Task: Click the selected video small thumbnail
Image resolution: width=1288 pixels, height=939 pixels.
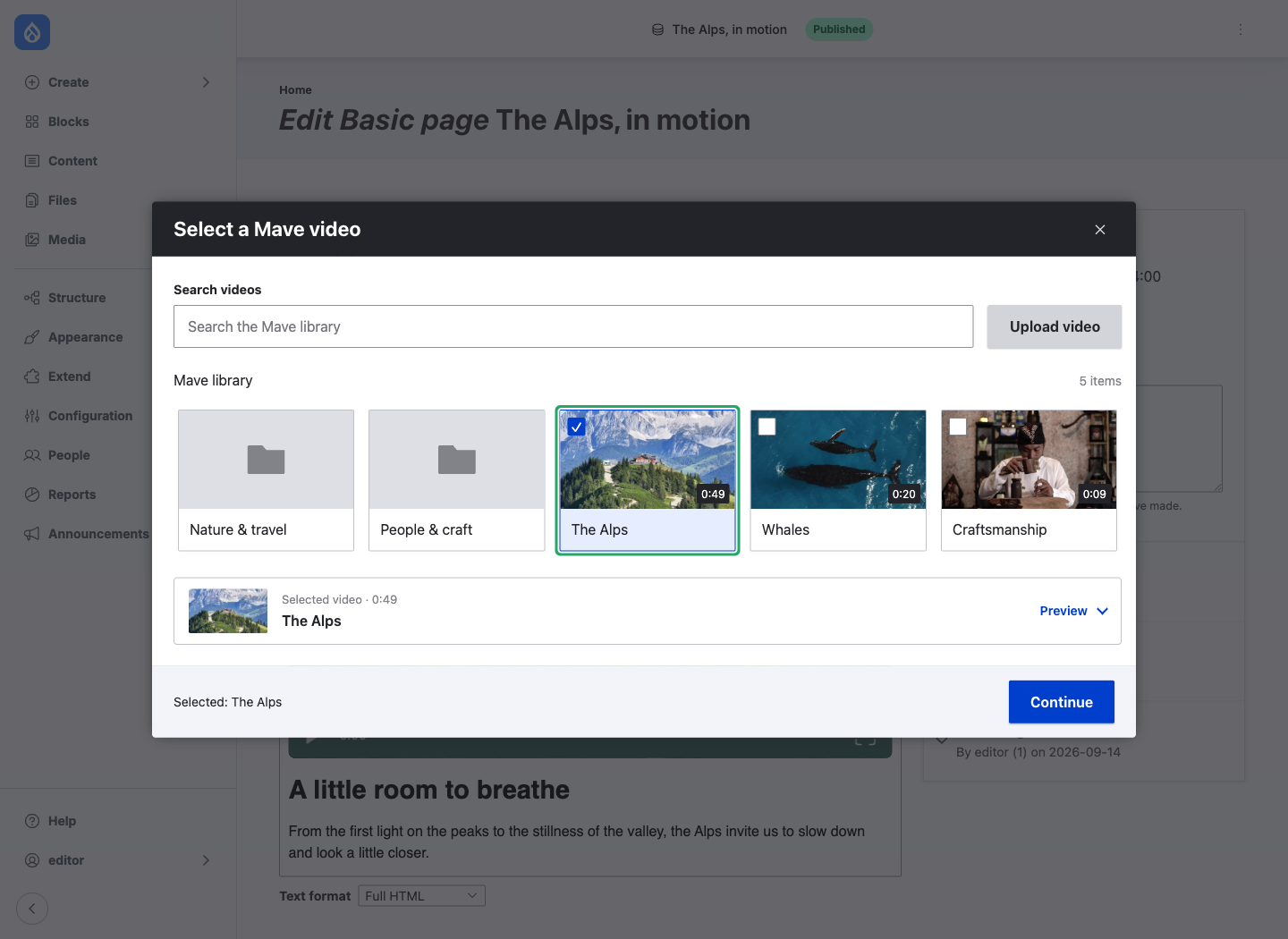Action: click(228, 611)
